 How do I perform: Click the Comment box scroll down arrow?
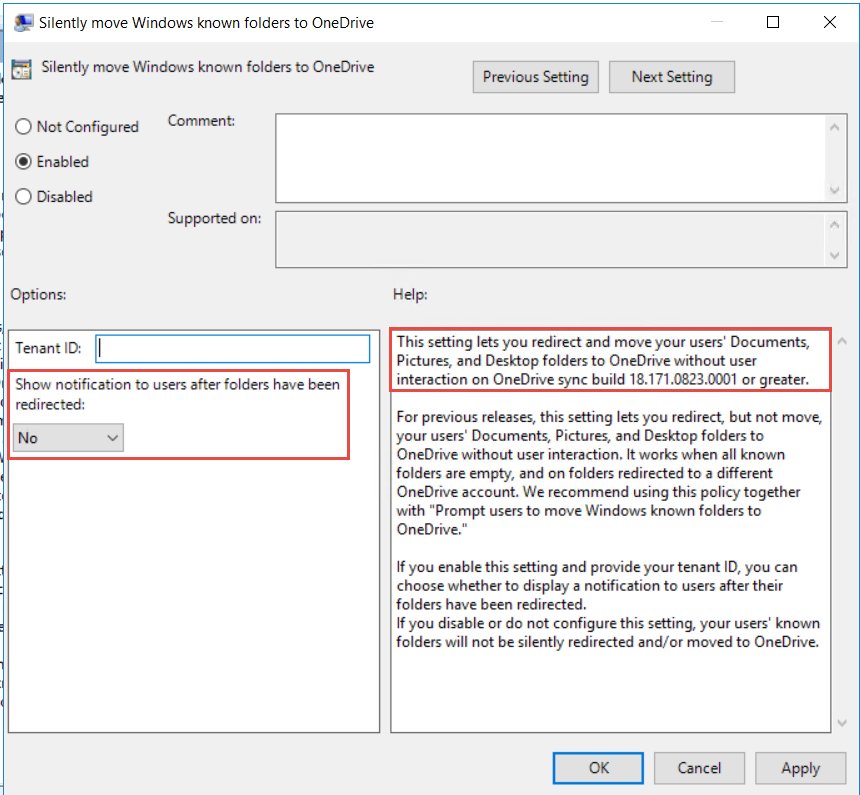point(834,190)
